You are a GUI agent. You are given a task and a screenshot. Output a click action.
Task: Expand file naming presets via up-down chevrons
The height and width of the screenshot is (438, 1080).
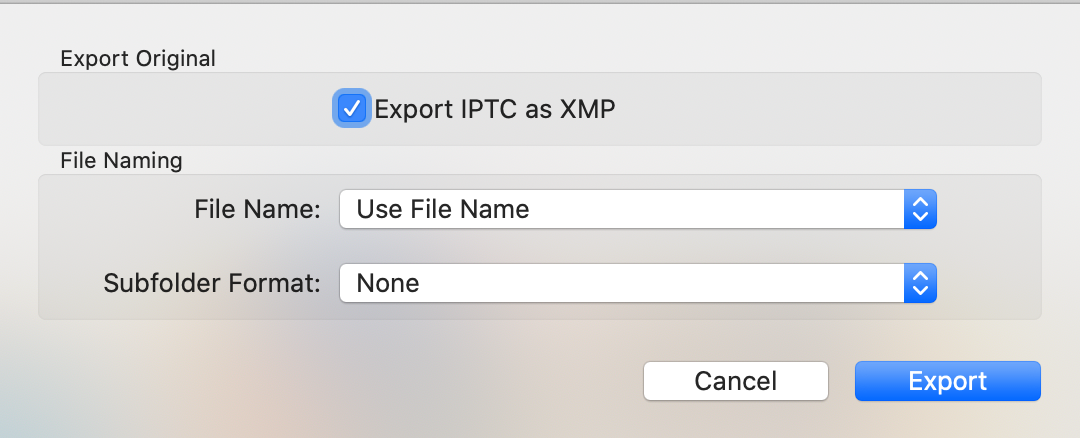click(920, 209)
